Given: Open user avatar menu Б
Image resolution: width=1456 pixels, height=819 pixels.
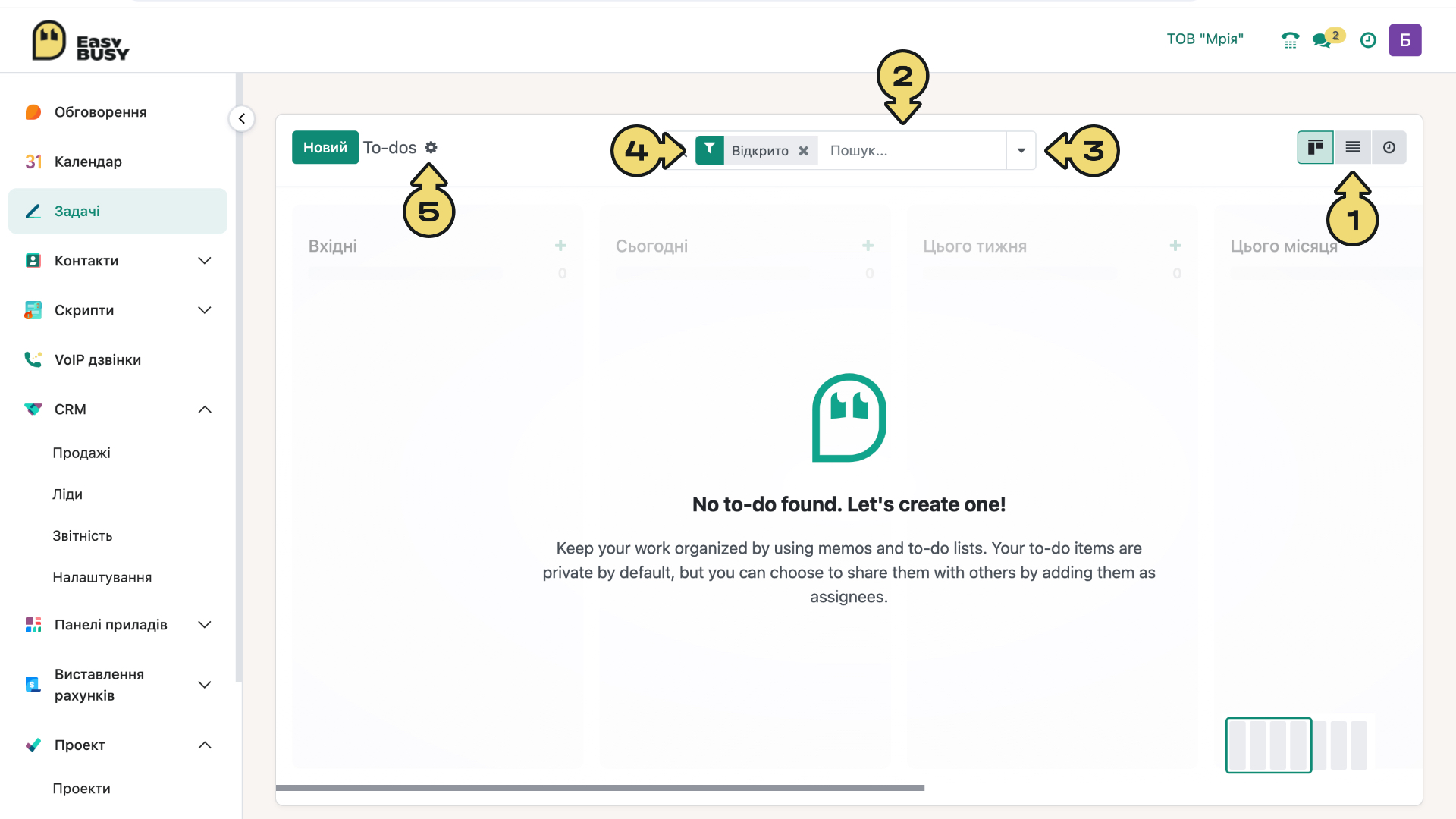Looking at the screenshot, I should (x=1405, y=40).
